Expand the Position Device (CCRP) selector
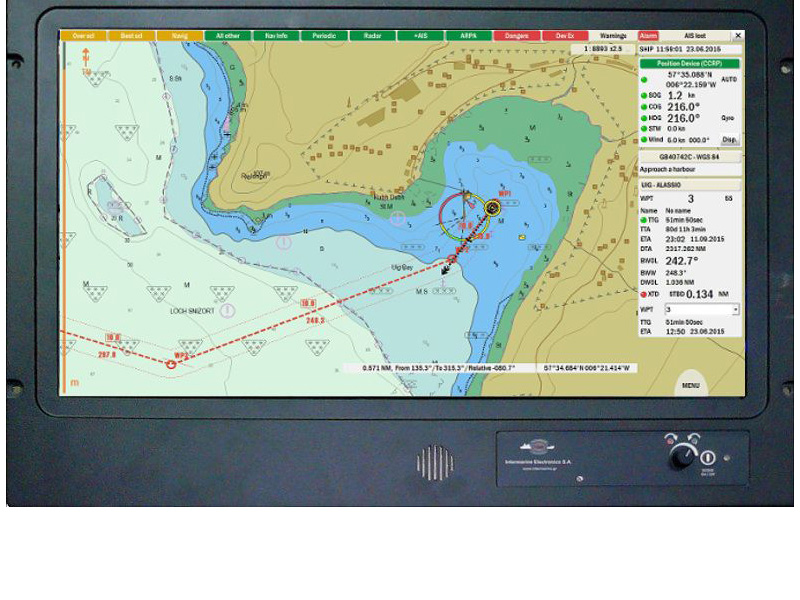This screenshot has width=800, height=600. (690, 62)
